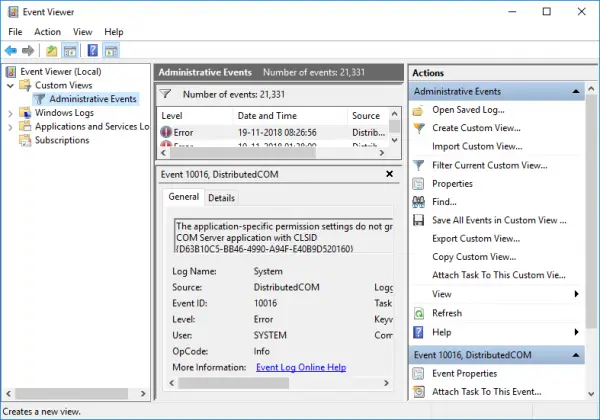600x420 pixels.
Task: Open the Action menu
Action: click(x=47, y=32)
